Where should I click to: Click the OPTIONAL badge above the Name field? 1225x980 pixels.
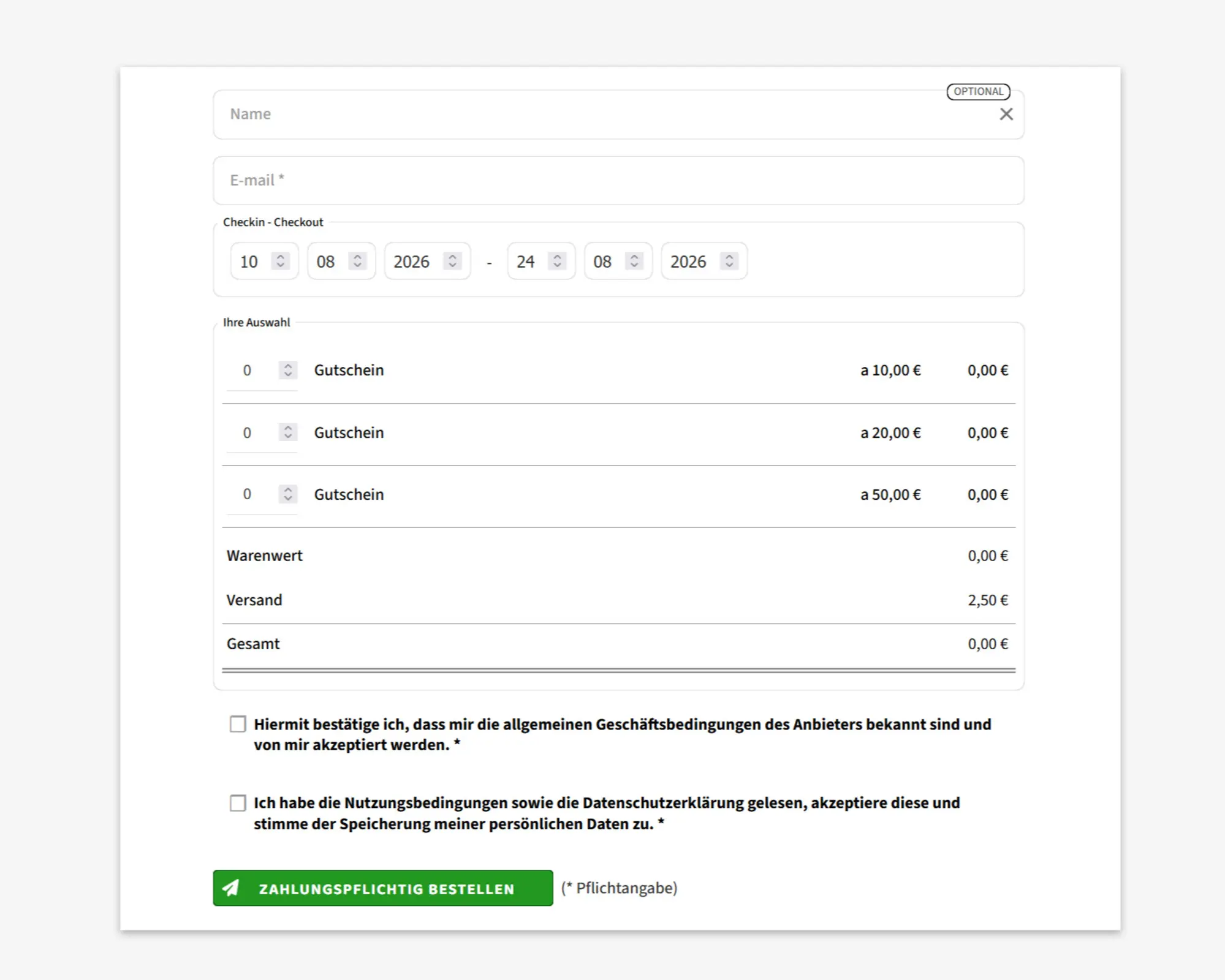[x=978, y=91]
